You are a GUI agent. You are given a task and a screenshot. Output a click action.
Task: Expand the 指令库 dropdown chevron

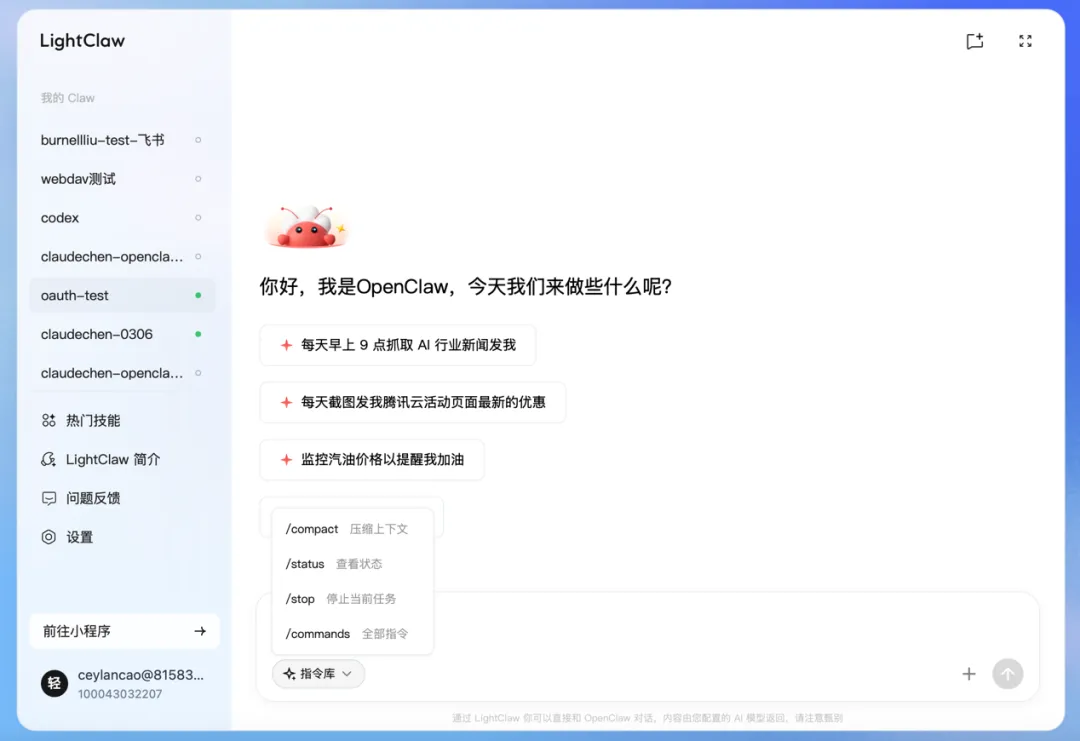click(x=347, y=674)
